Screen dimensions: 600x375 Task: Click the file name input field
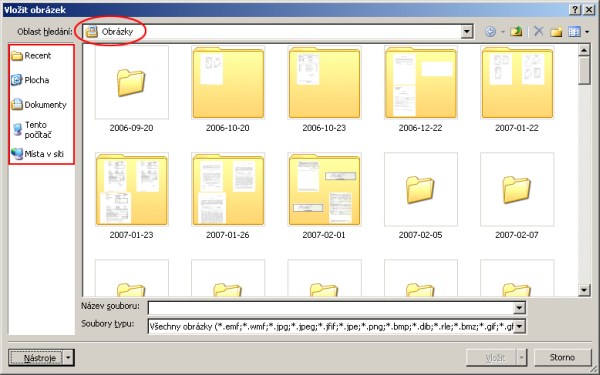[331, 307]
